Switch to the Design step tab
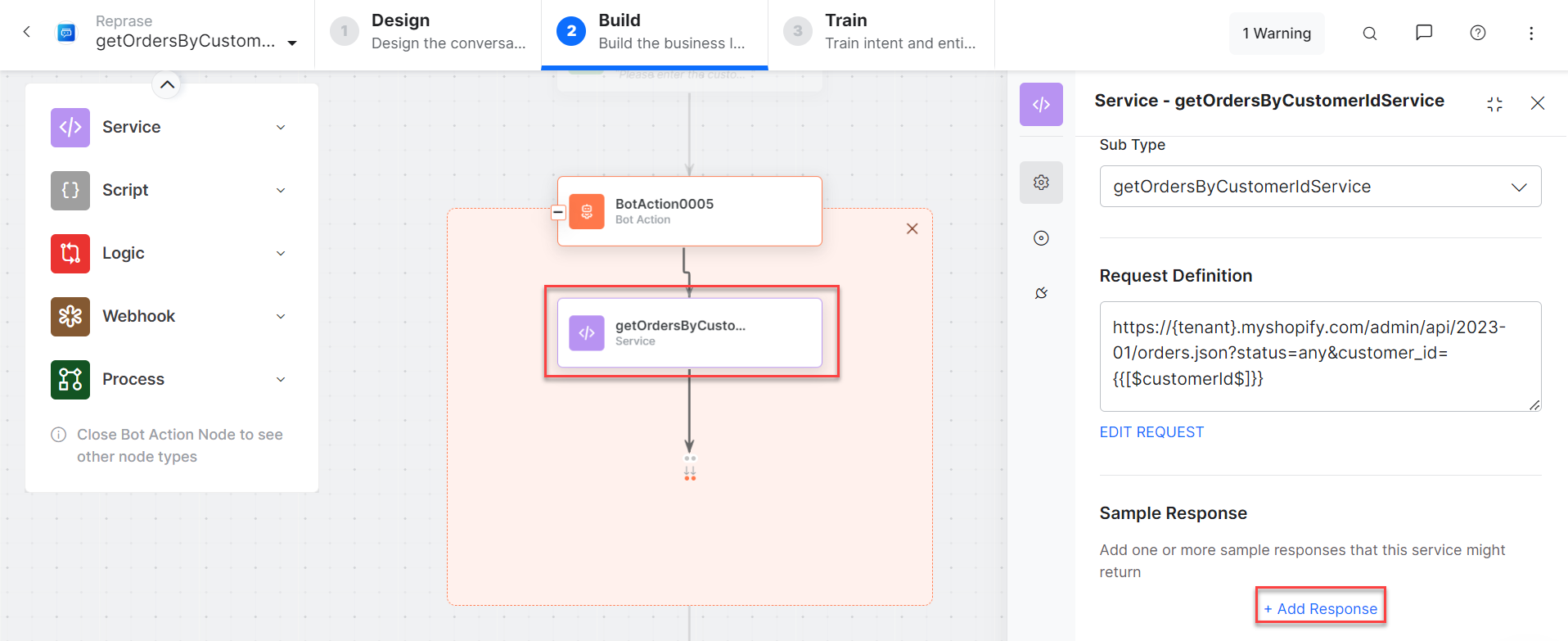 (x=428, y=32)
